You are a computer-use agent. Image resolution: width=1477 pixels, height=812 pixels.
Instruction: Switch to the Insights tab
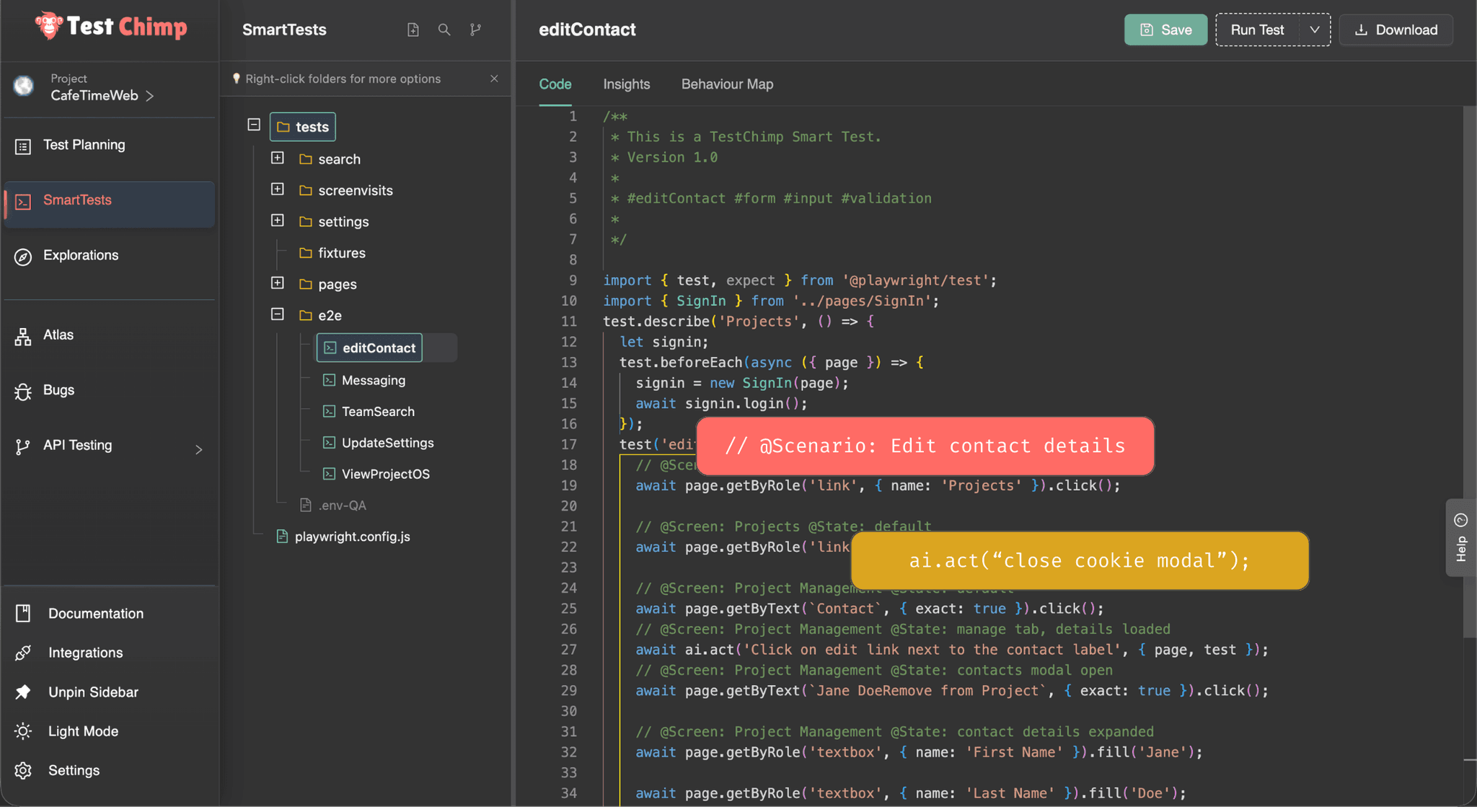point(626,84)
